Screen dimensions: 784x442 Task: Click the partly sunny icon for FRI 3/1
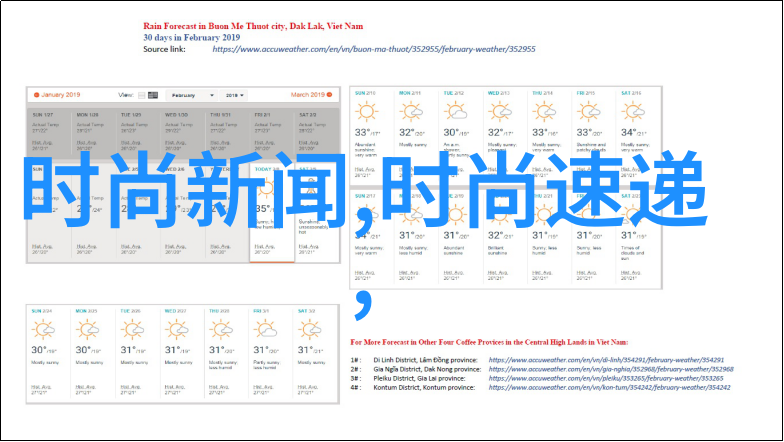click(263, 328)
